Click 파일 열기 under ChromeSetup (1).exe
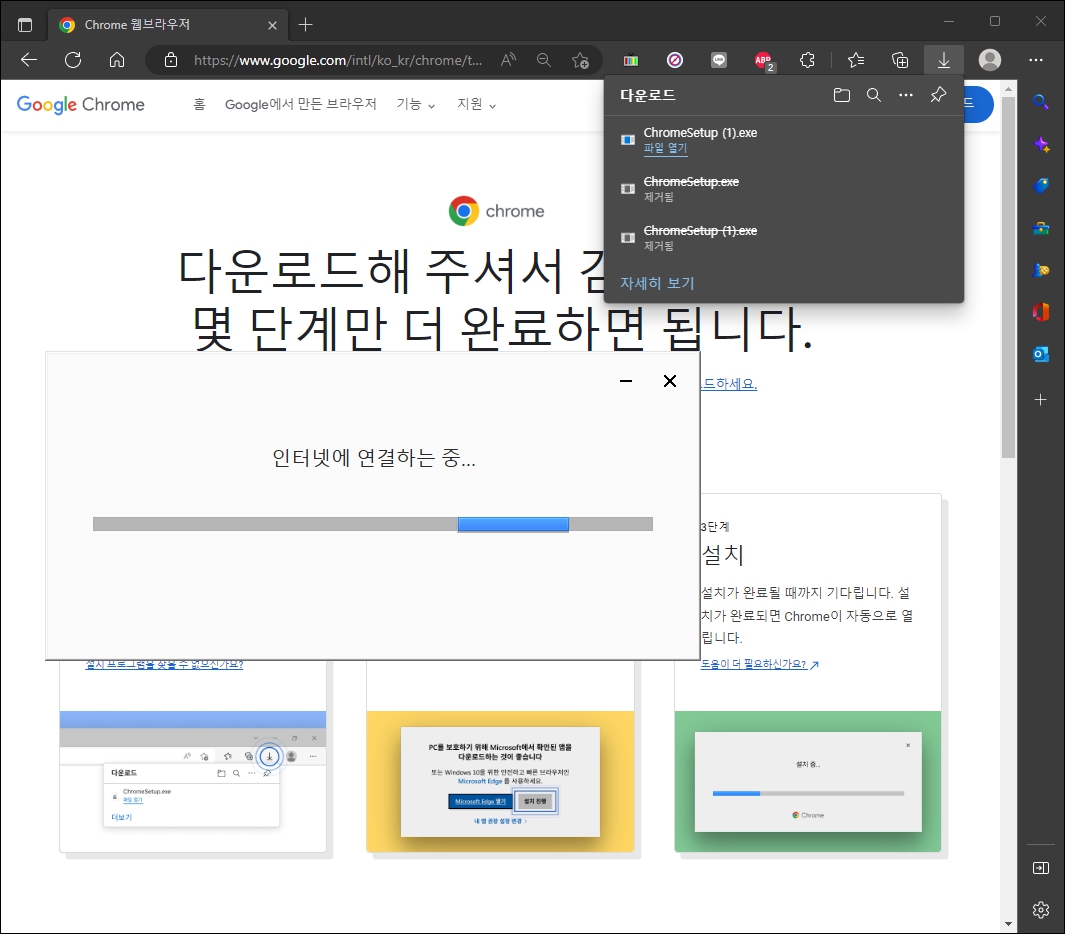This screenshot has height=934, width=1065. (665, 148)
